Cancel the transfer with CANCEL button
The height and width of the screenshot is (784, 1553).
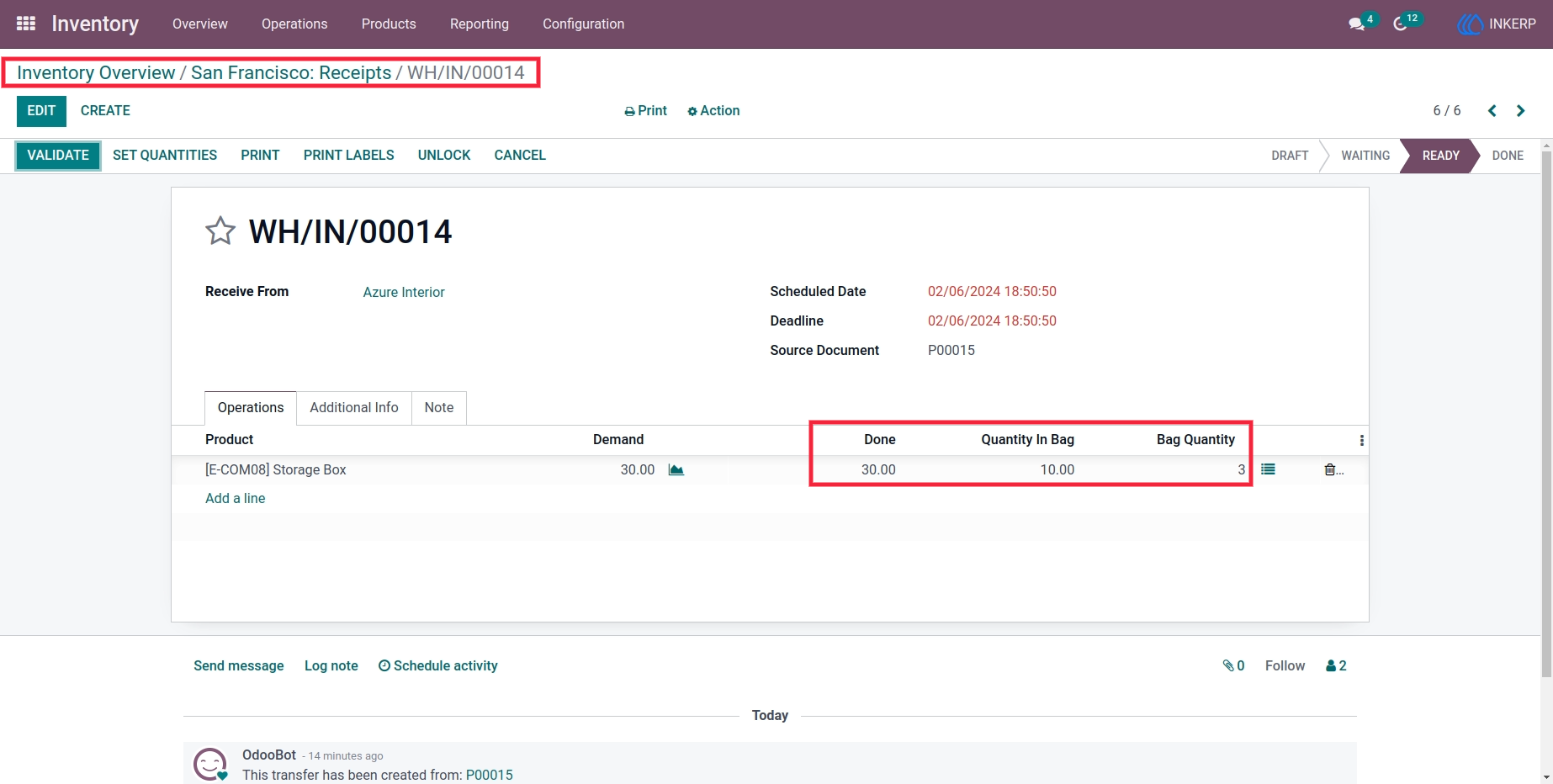click(x=520, y=156)
